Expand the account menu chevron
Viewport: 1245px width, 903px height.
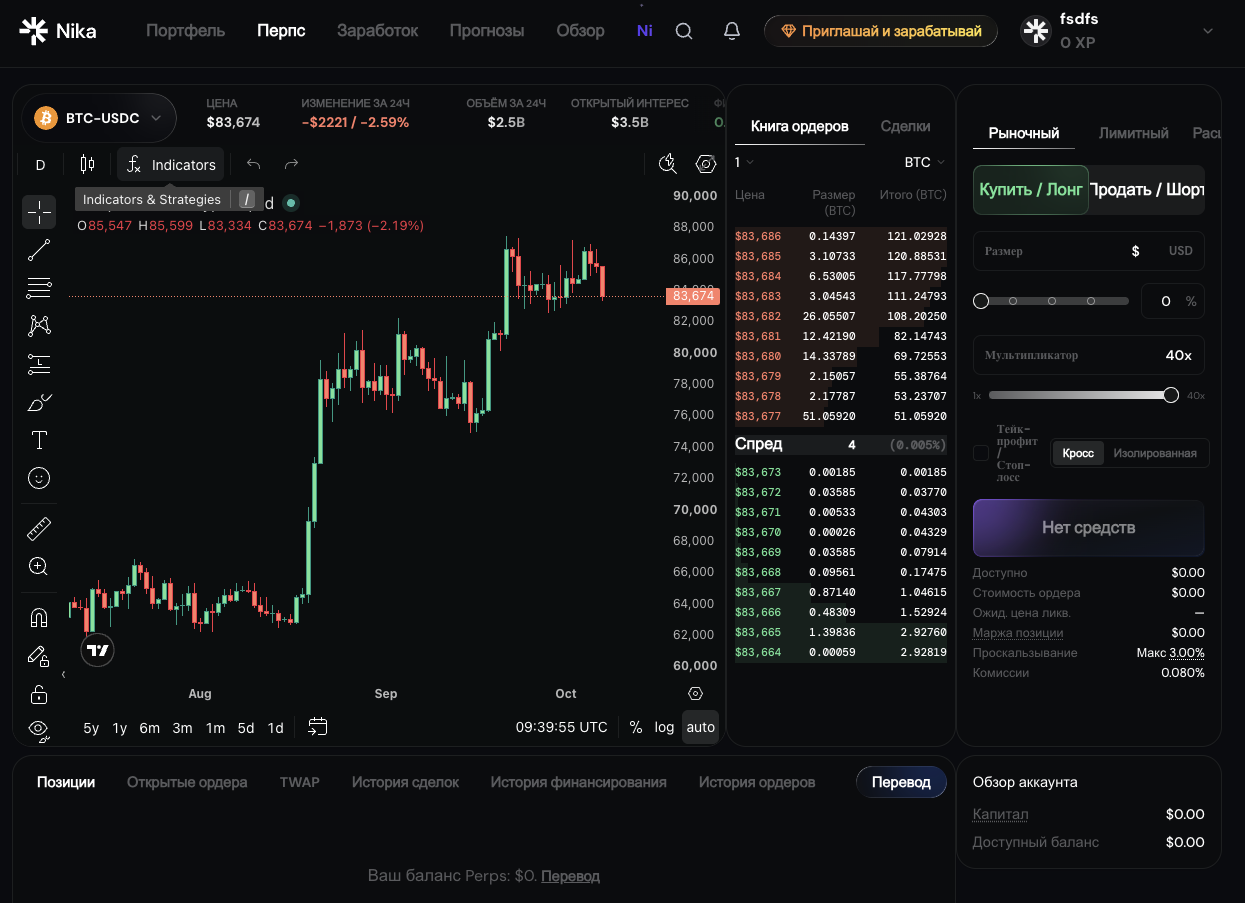[x=1208, y=31]
